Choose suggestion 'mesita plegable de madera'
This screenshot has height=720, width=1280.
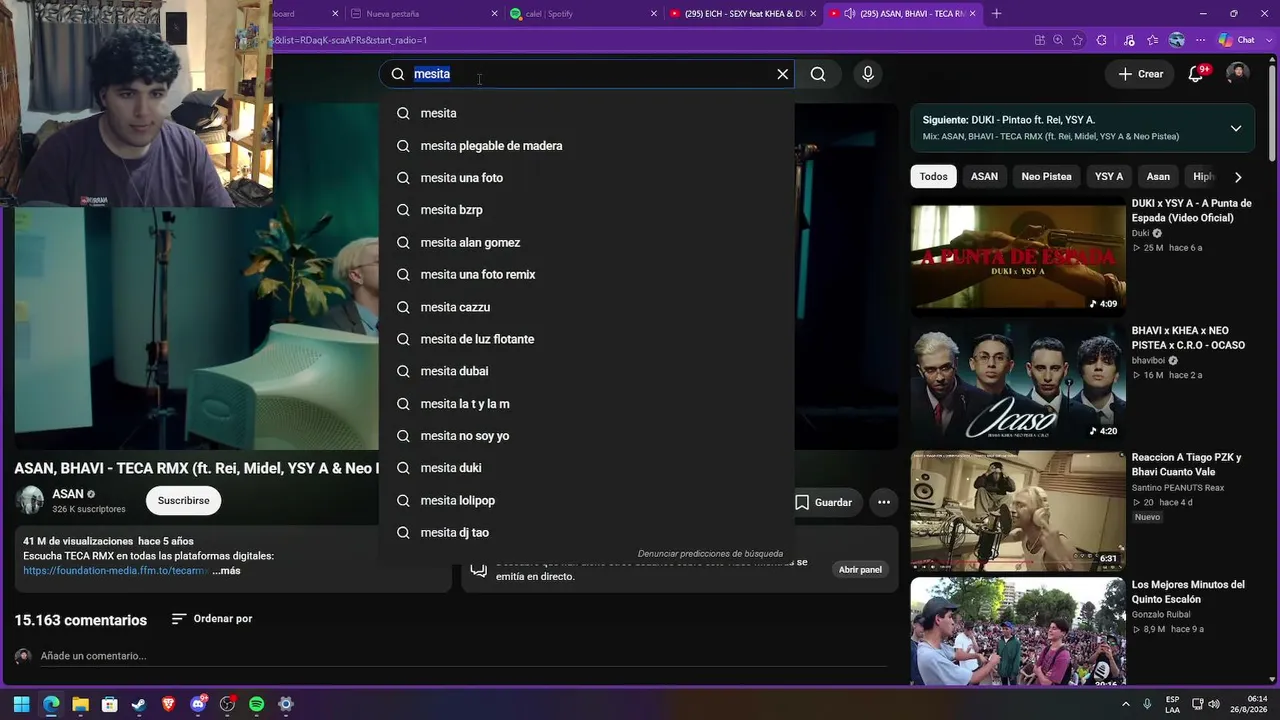[x=587, y=146]
